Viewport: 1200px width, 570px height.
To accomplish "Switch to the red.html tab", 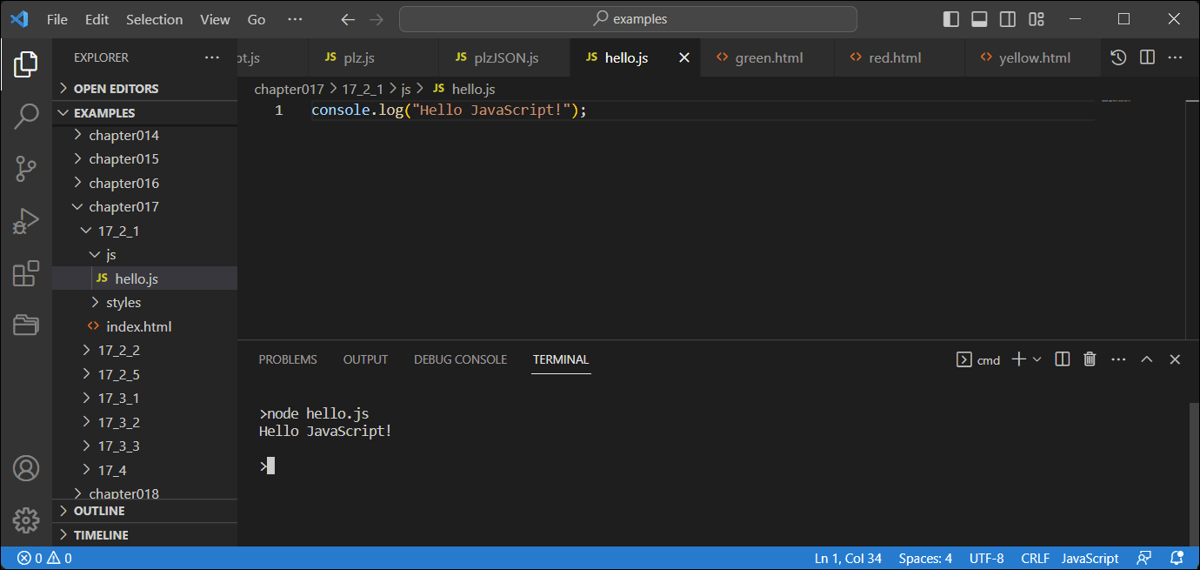I will (898, 58).
